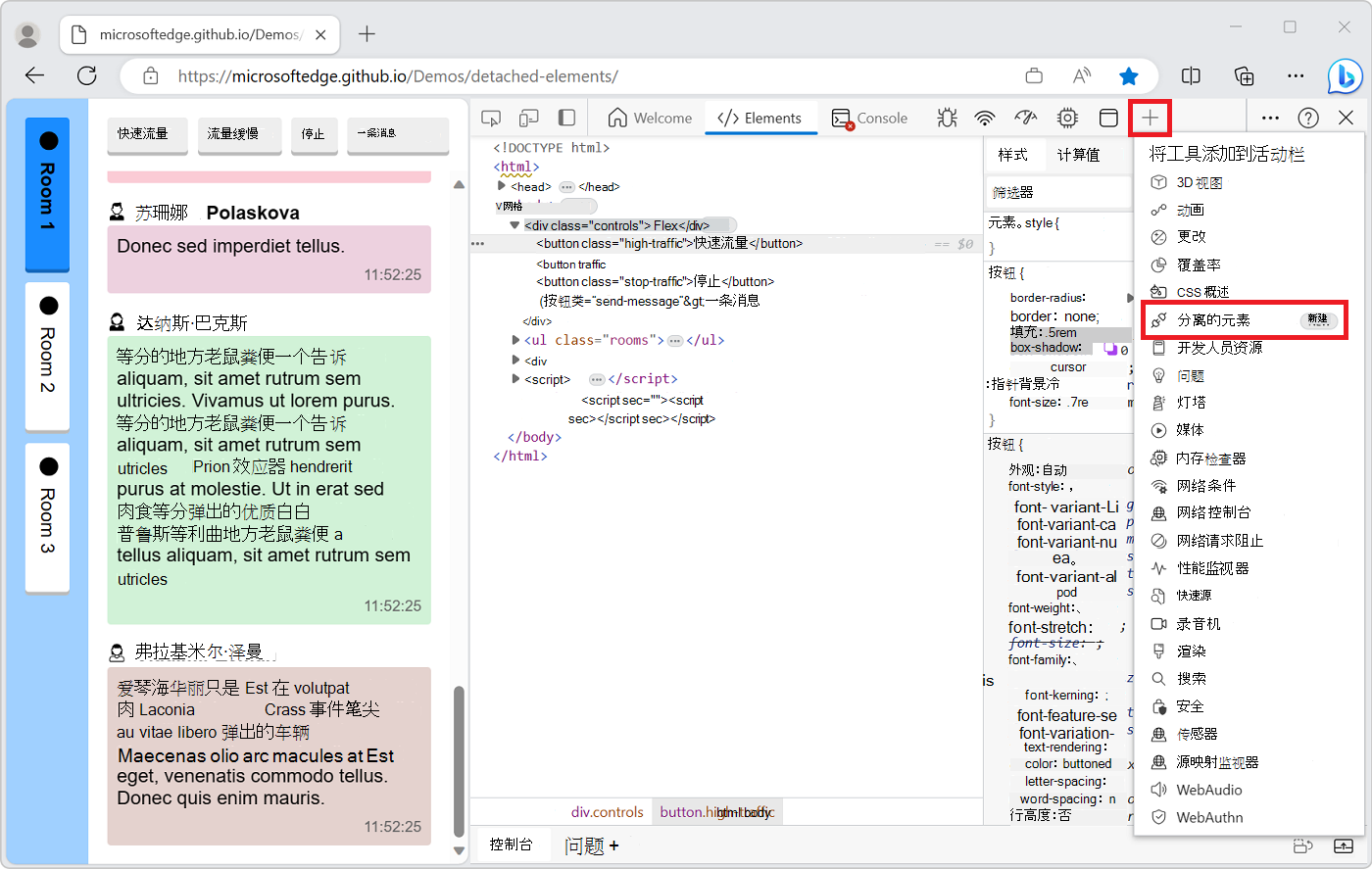
Task: Close the DevTools pane
Action: click(x=1346, y=119)
